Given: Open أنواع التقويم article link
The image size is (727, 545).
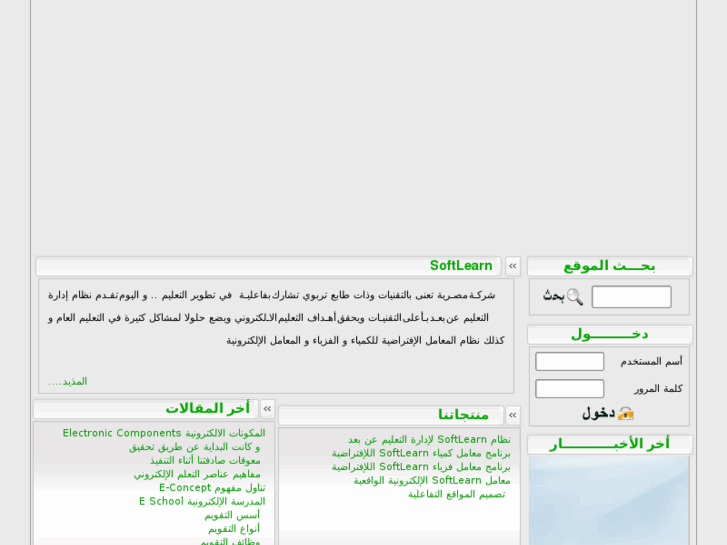Looking at the screenshot, I should (234, 529).
